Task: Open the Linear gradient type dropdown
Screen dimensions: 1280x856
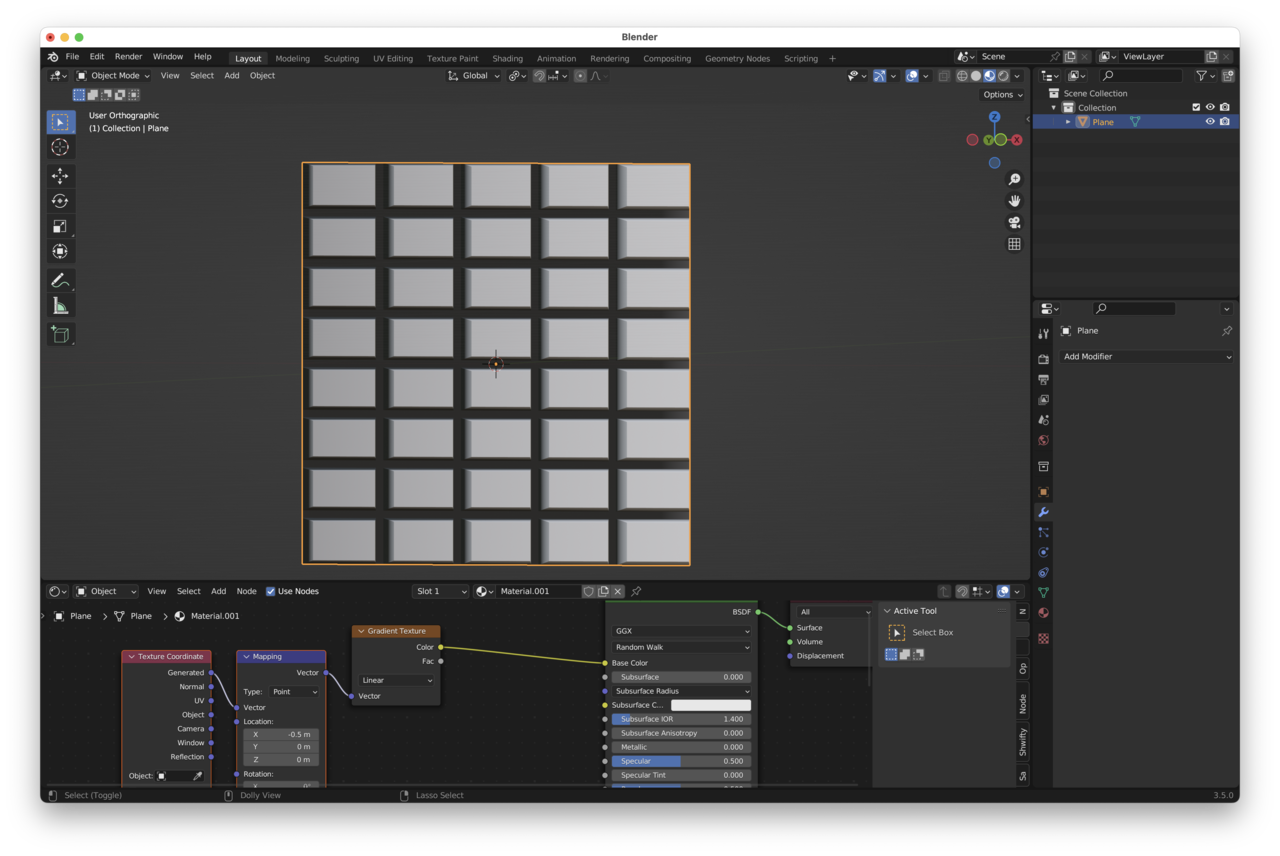Action: [397, 680]
